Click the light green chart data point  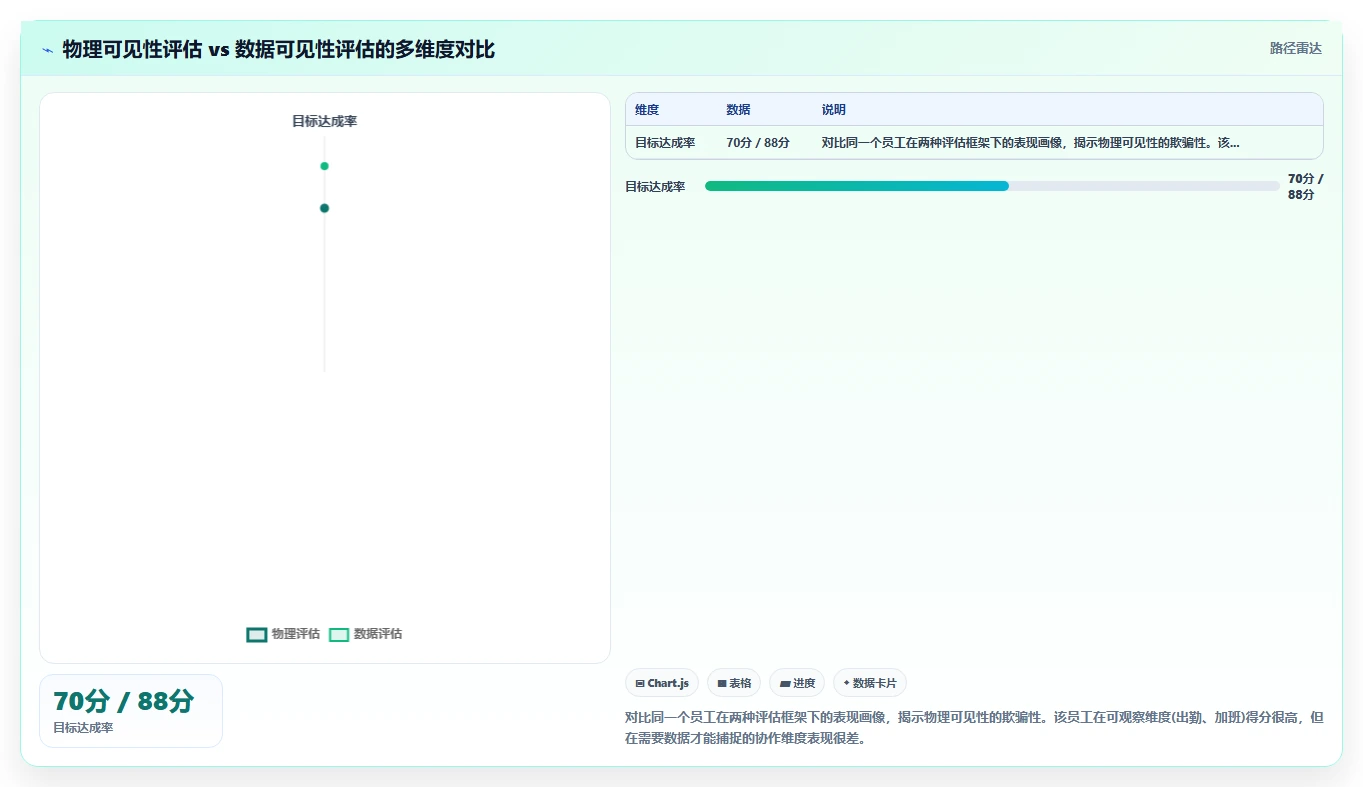point(324,166)
